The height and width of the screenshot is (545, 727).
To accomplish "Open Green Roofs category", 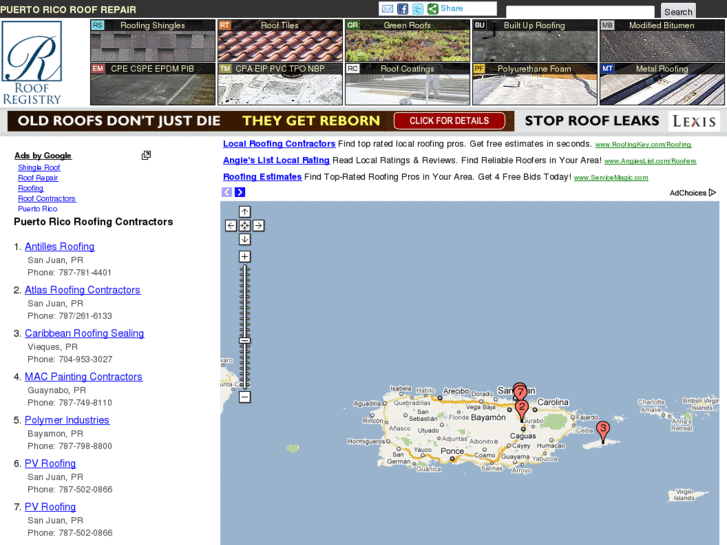I will (x=407, y=41).
